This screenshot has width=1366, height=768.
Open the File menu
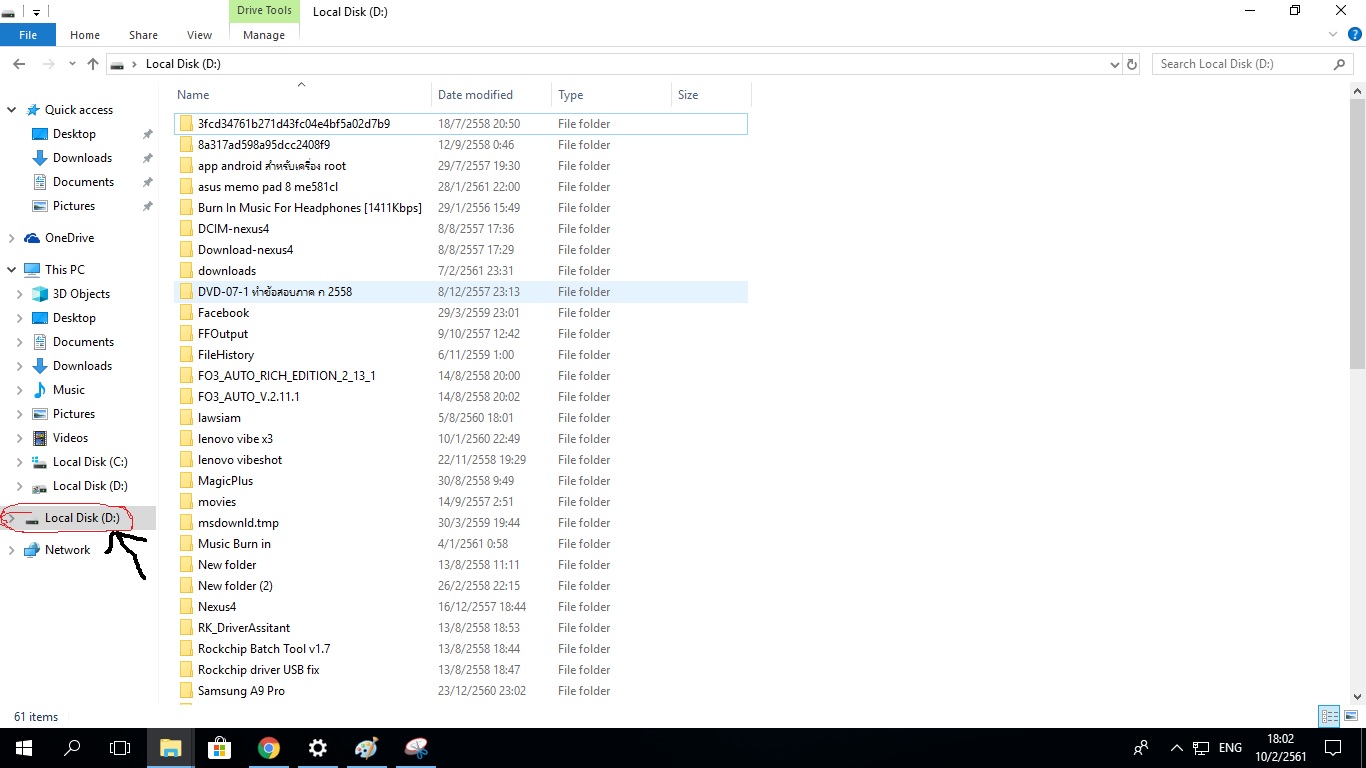28,35
